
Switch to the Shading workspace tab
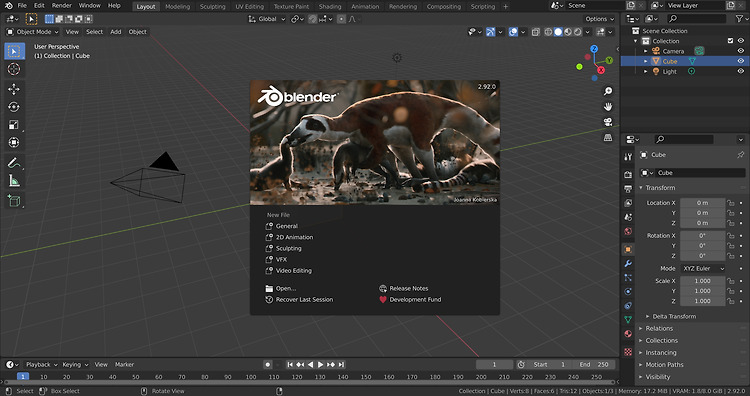point(330,6)
